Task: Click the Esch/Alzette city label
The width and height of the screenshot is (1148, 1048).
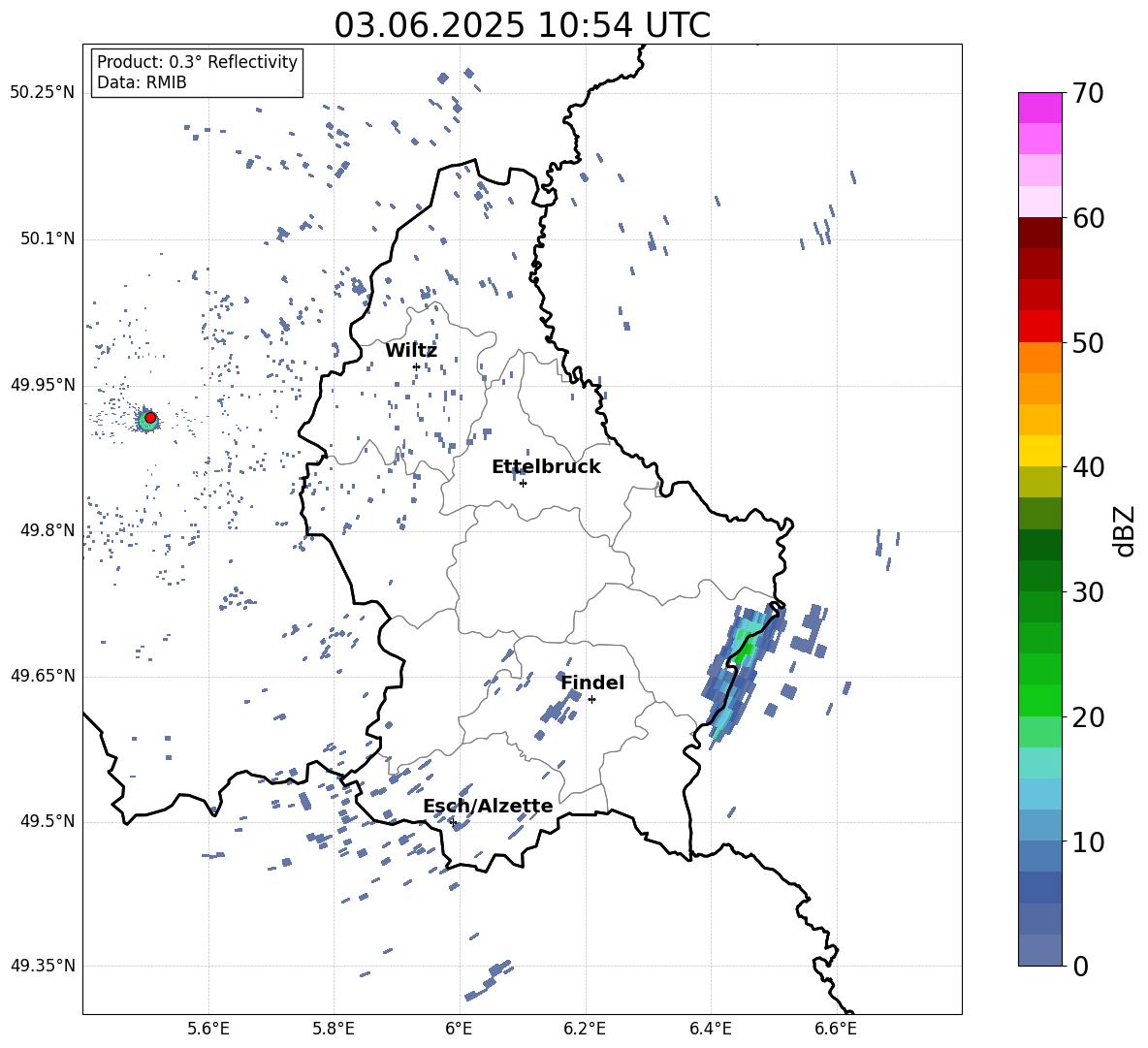Action: [x=488, y=806]
